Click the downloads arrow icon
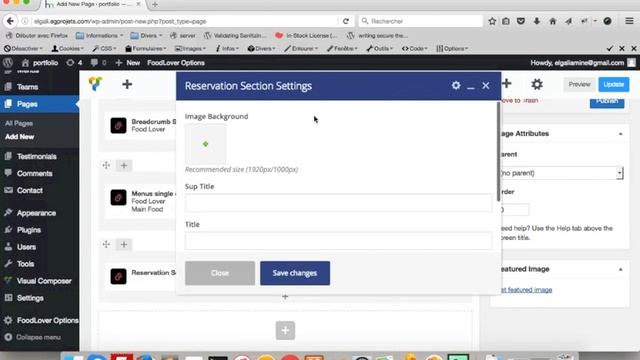 click(537, 21)
